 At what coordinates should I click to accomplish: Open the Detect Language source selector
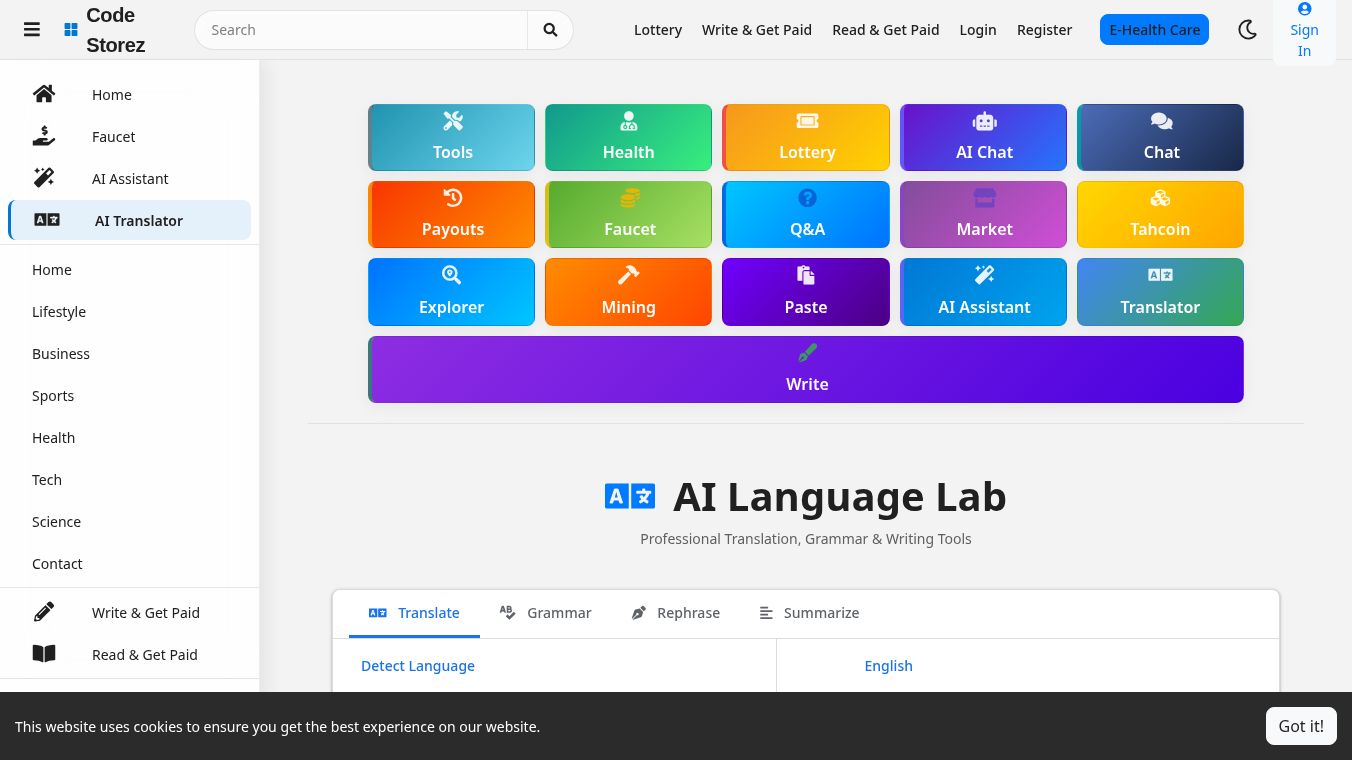click(x=418, y=666)
